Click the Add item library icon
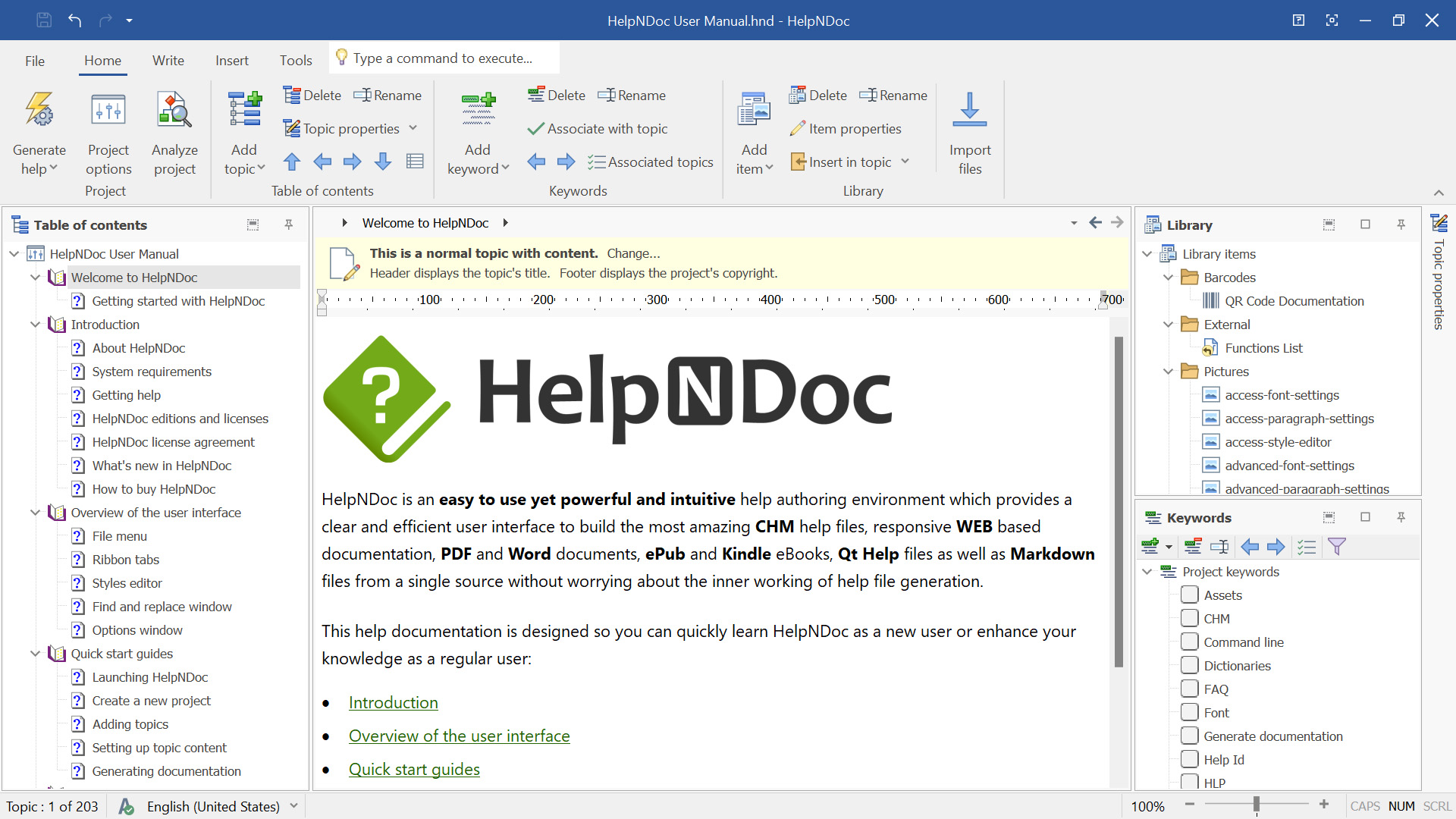Image resolution: width=1456 pixels, height=819 pixels. point(754,110)
